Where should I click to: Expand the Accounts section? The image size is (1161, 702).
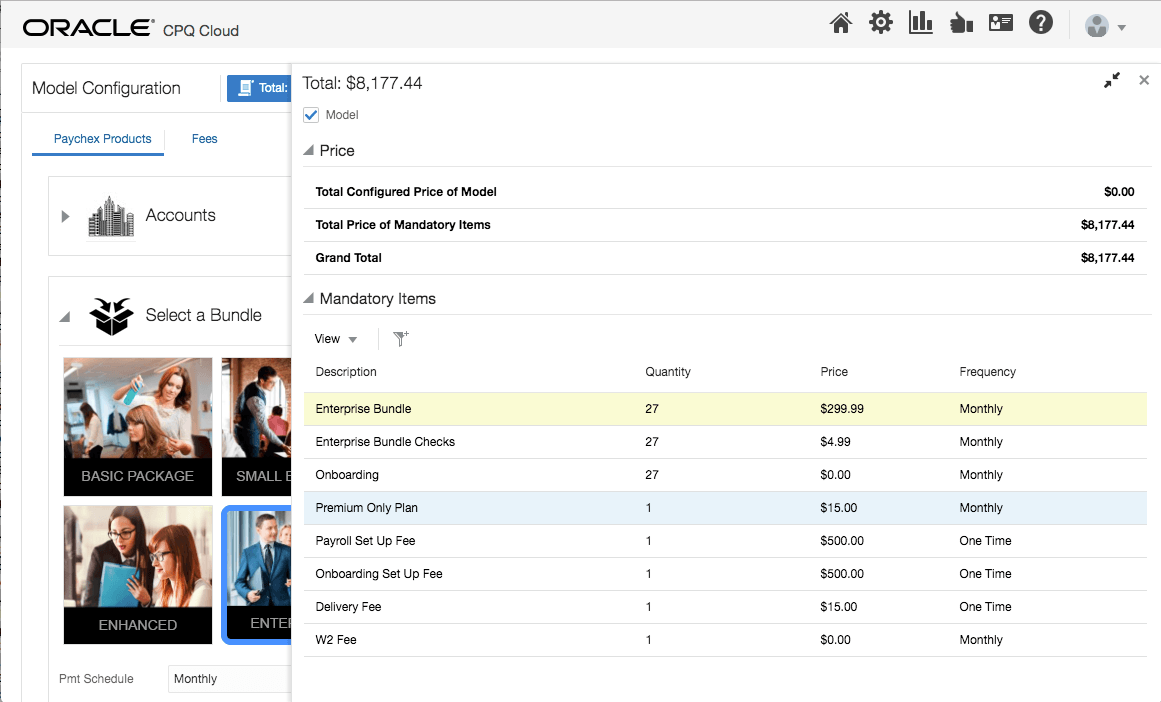(66, 216)
